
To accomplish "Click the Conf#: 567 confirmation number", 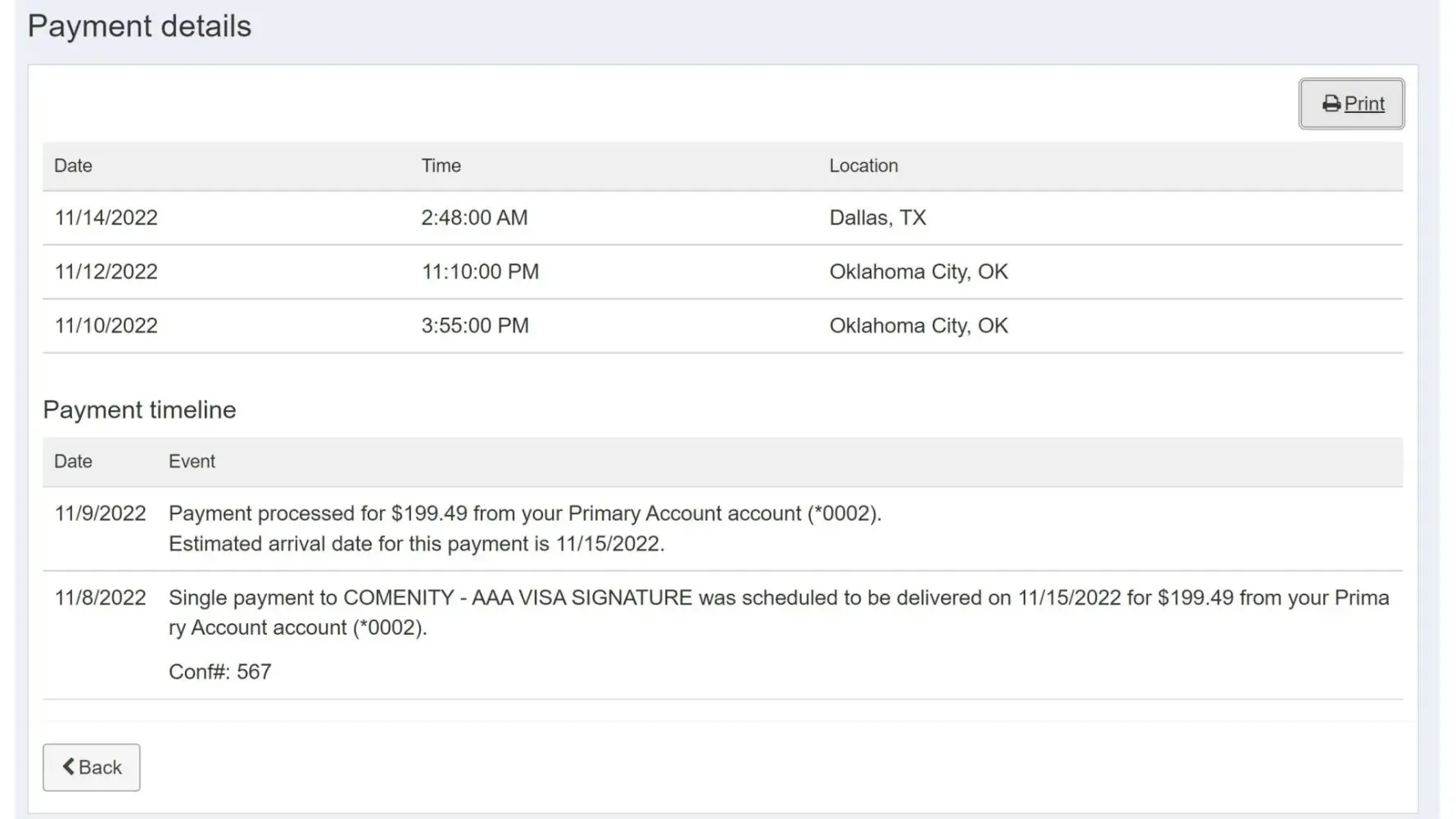I will (219, 672).
